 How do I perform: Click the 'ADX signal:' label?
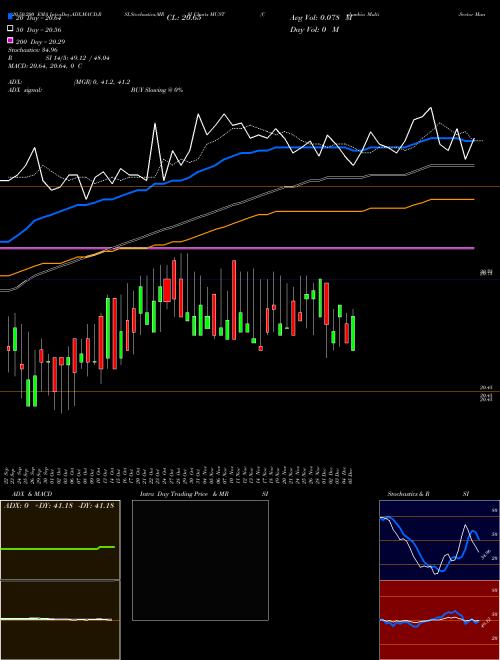click(25, 90)
